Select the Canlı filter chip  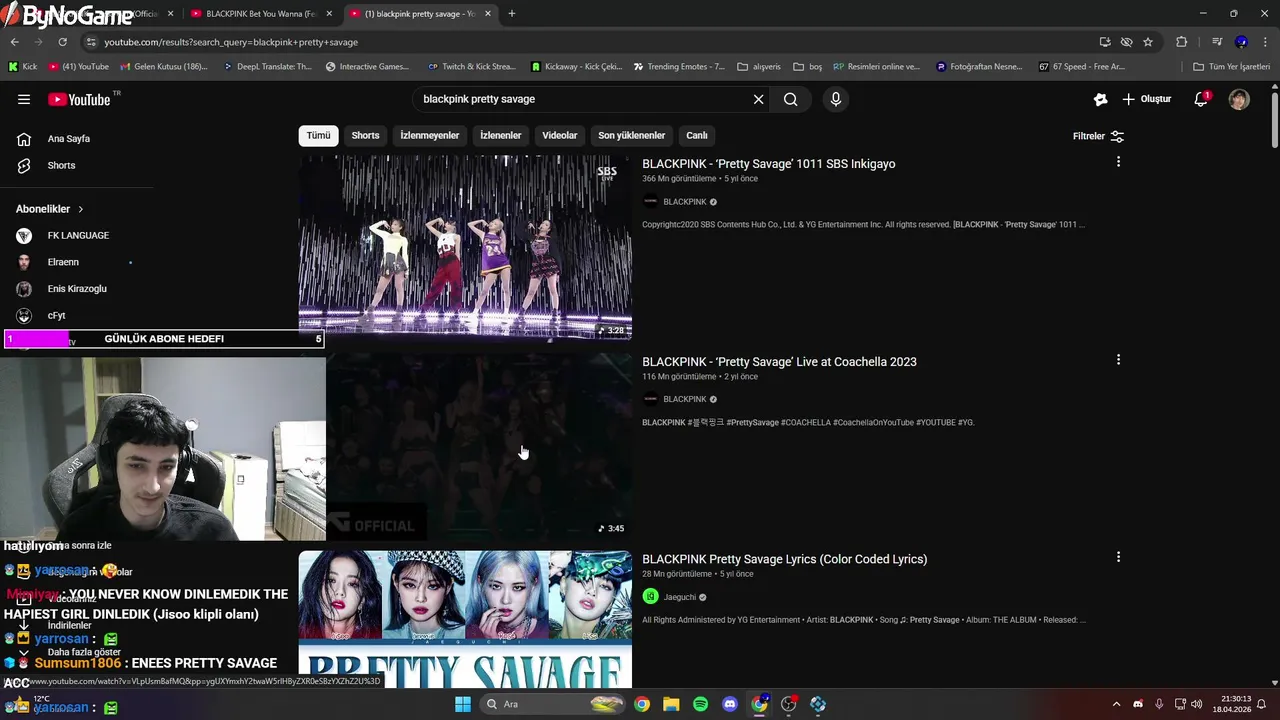click(x=697, y=135)
